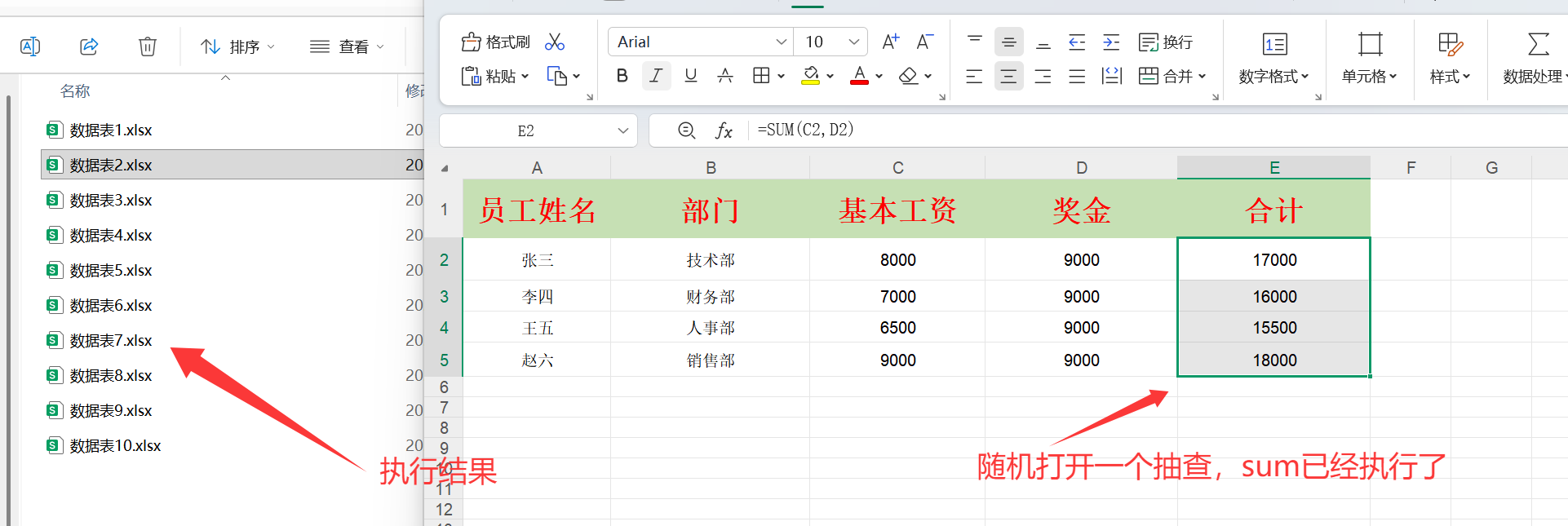The height and width of the screenshot is (526, 1568).
Task: Select column A header
Action: (537, 167)
